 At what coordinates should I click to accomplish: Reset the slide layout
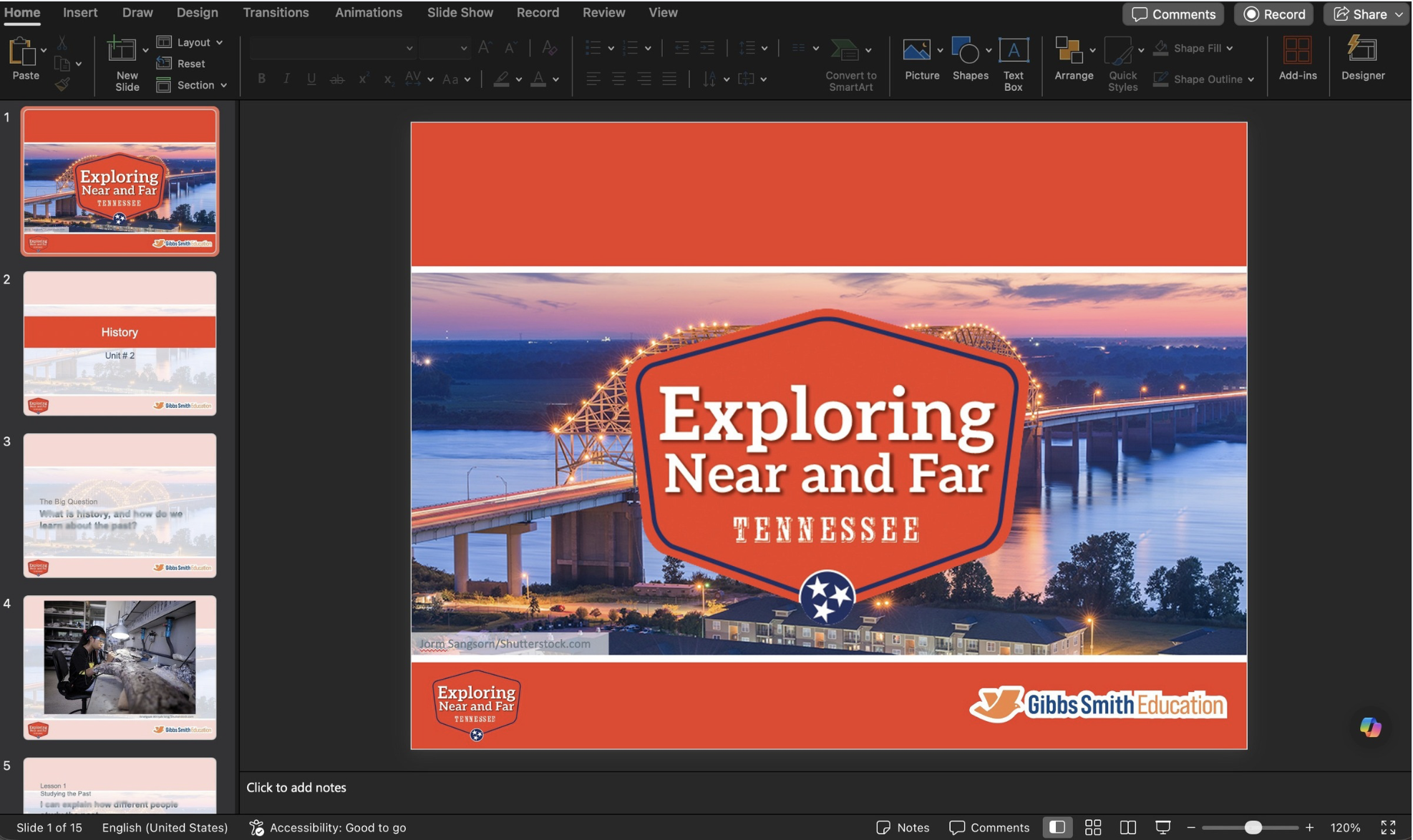tap(181, 63)
